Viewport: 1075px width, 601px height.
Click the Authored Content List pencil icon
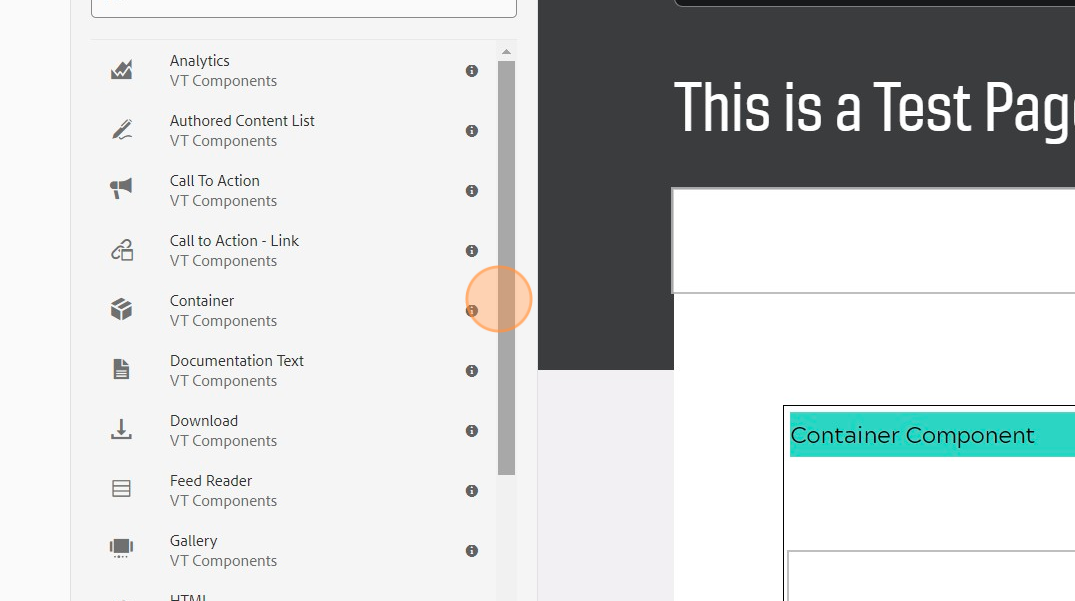coord(121,130)
